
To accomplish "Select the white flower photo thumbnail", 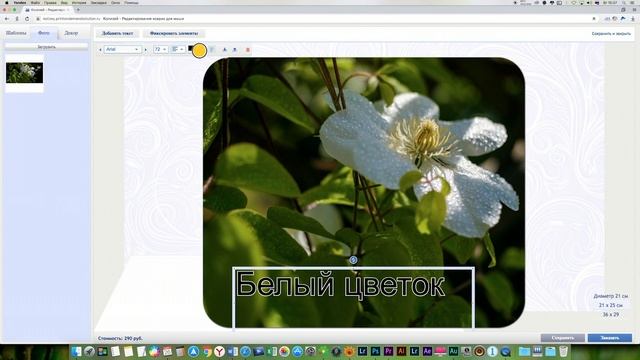I will [24, 73].
